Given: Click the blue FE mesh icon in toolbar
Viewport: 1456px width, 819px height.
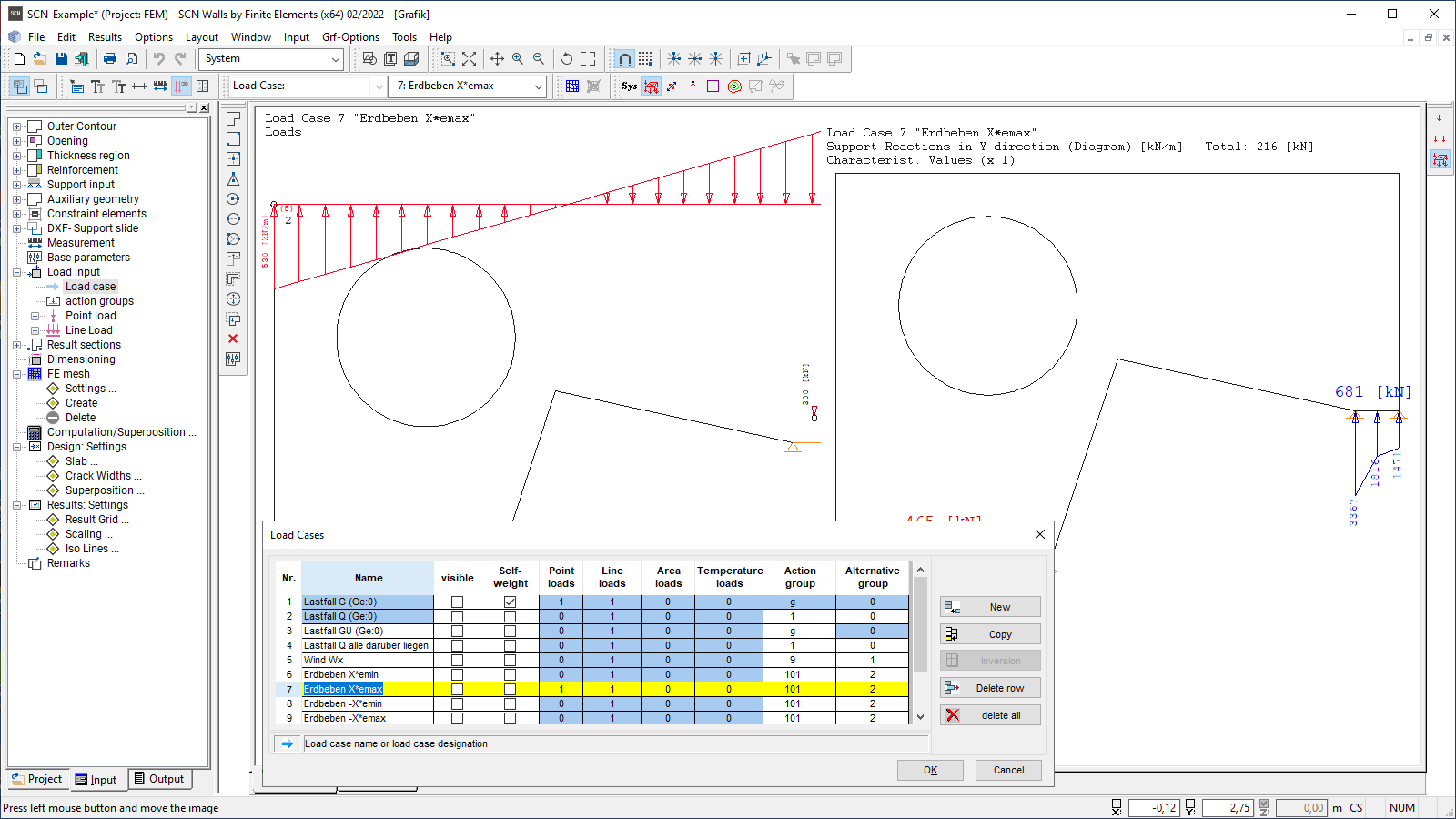Looking at the screenshot, I should click(x=572, y=86).
